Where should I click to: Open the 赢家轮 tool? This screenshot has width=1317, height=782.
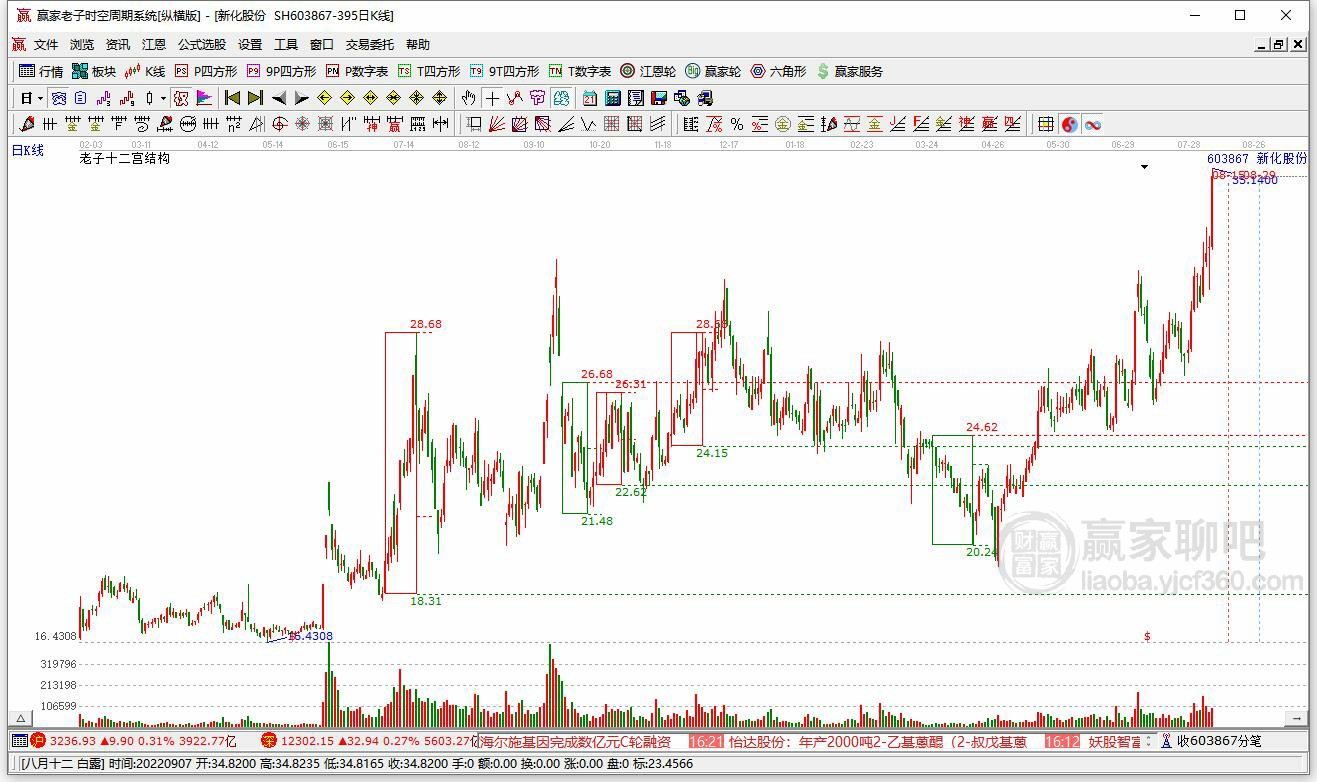[713, 71]
